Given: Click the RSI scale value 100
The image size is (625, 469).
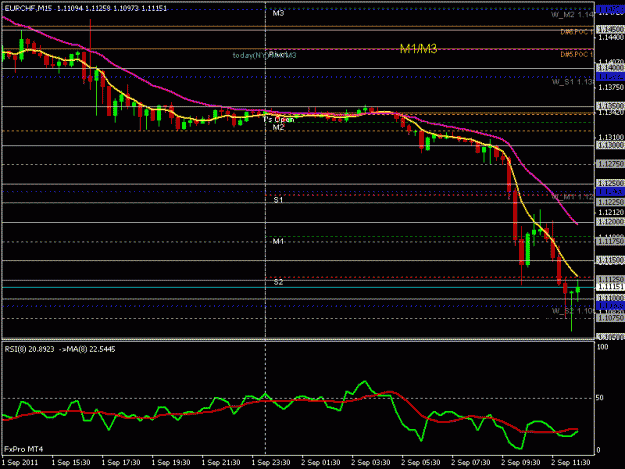Looking at the screenshot, I should (602, 347).
